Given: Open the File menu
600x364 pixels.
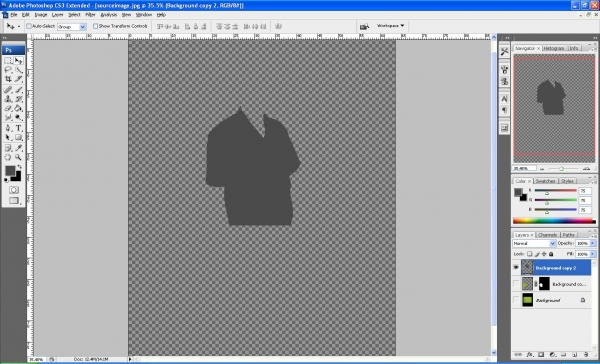Looking at the screenshot, I should pyautogui.click(x=14, y=15).
